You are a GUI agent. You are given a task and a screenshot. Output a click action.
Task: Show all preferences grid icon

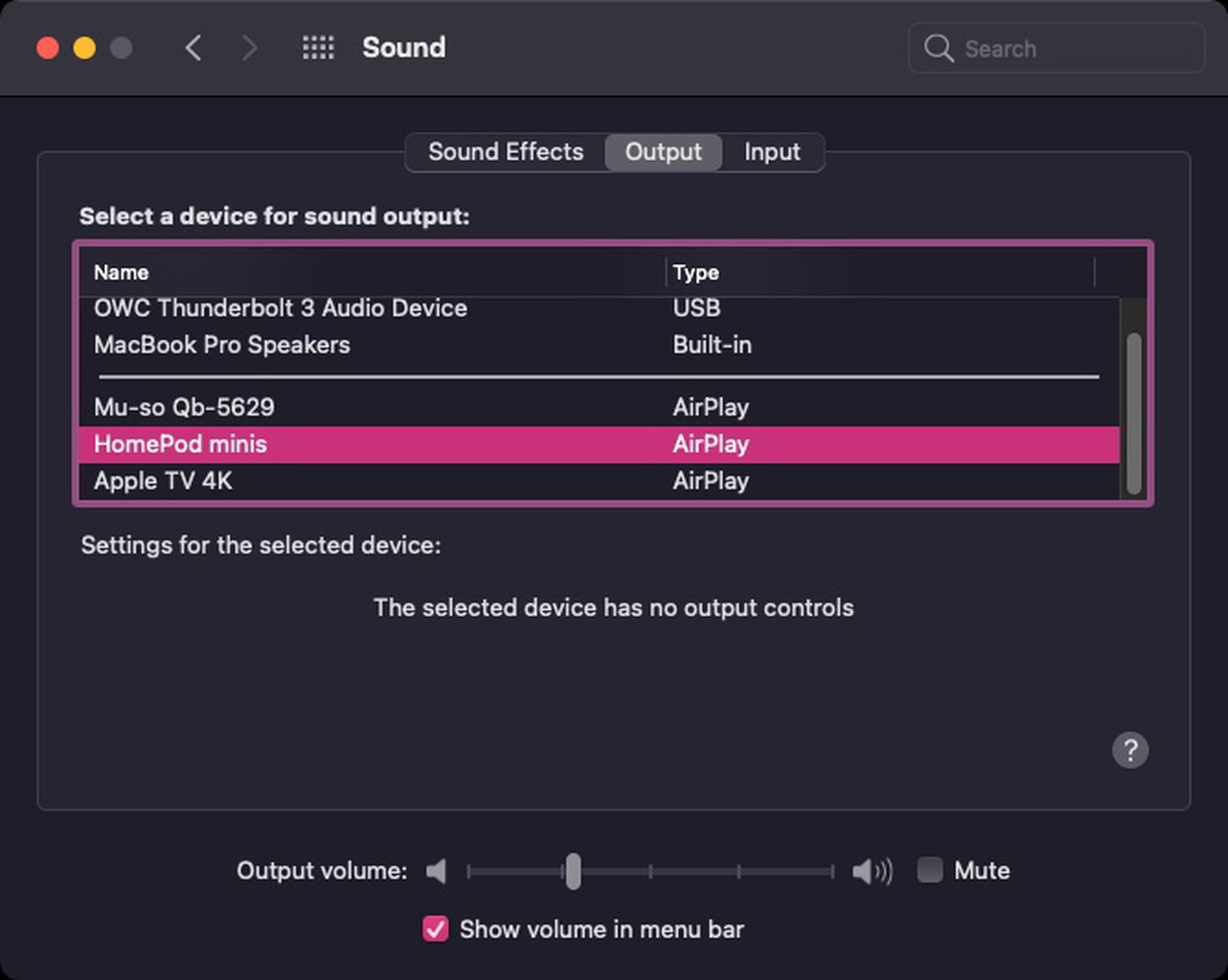(x=318, y=48)
